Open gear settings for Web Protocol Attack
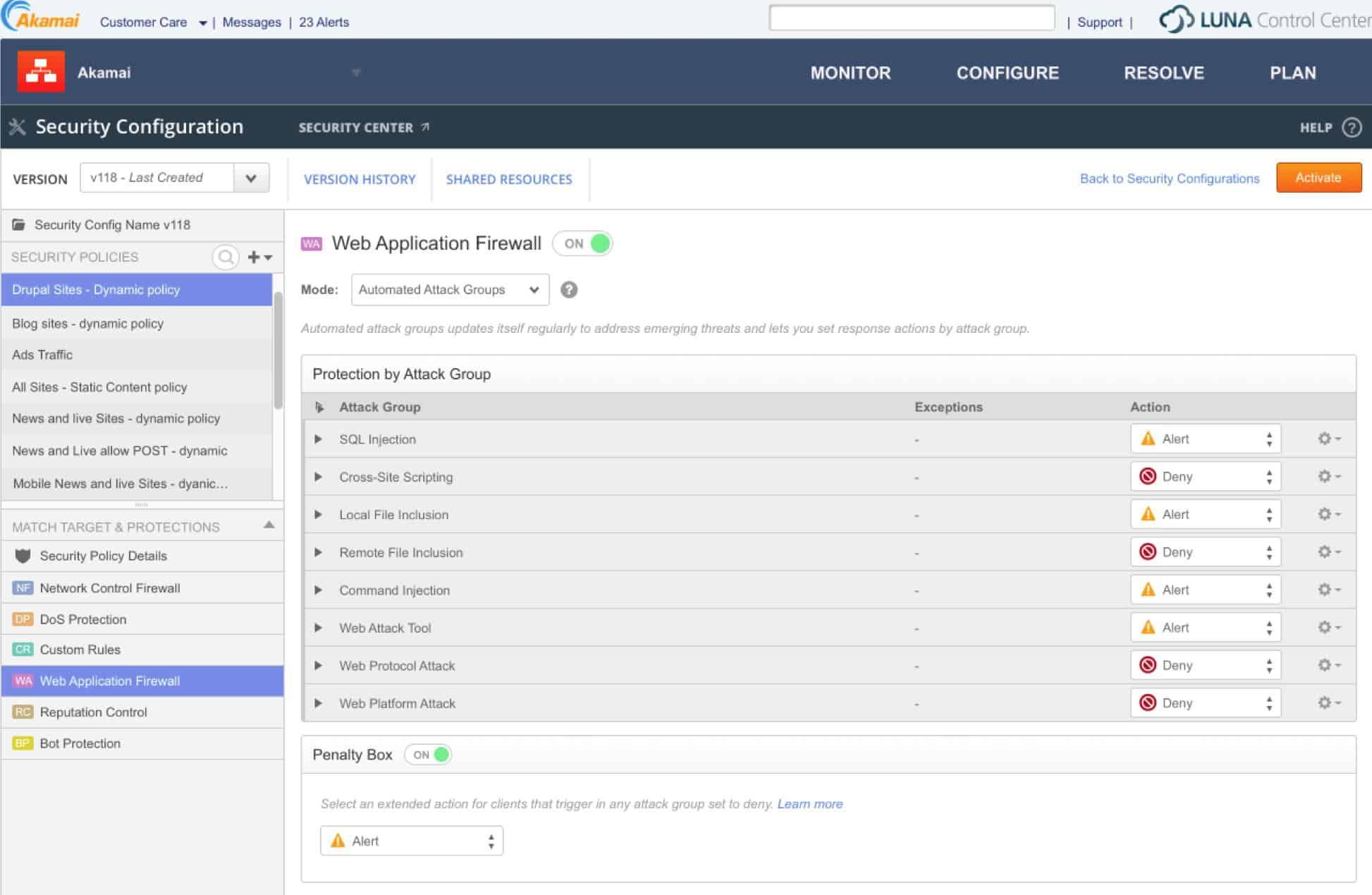The width and height of the screenshot is (1372, 895). (1328, 665)
